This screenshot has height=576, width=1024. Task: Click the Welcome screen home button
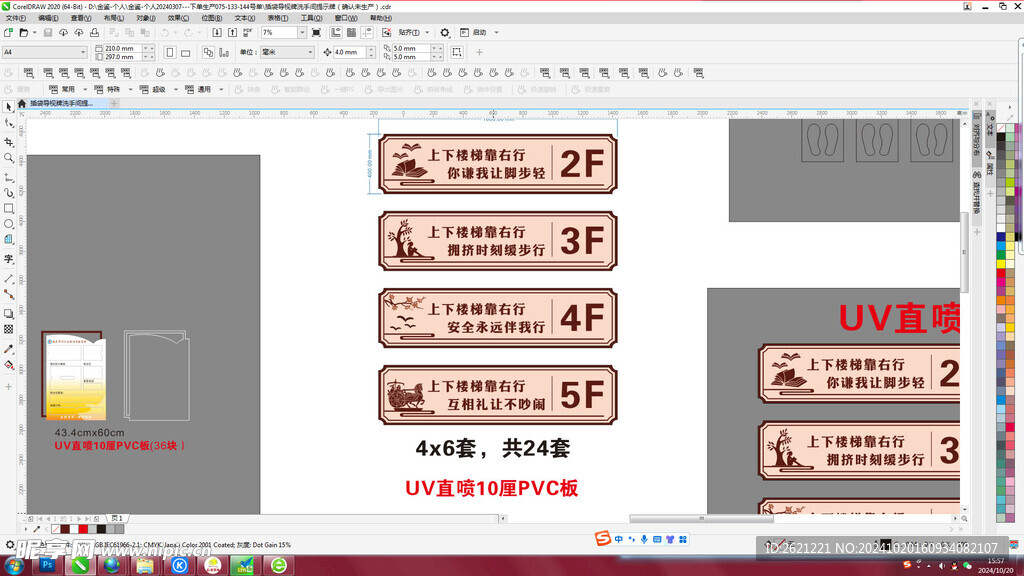22,103
